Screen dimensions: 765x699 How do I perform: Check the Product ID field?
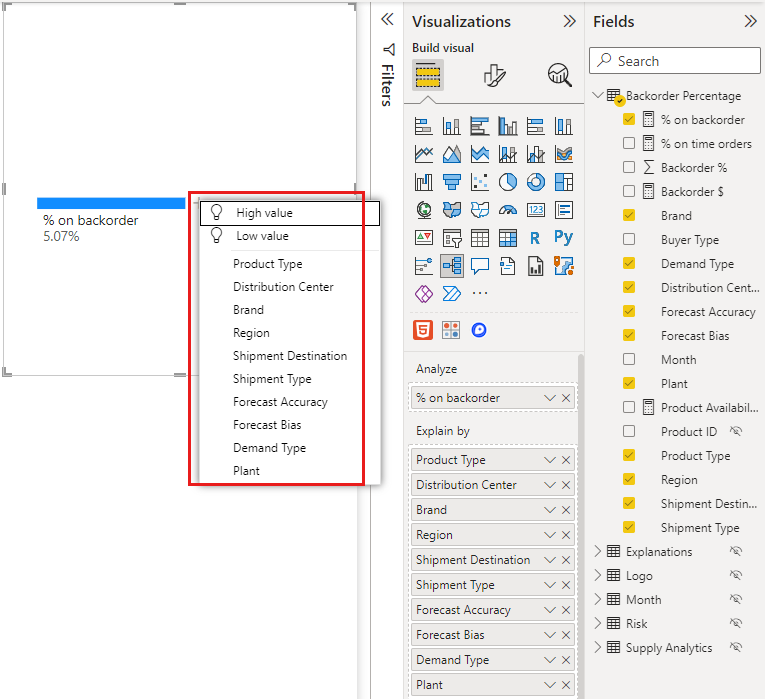(629, 431)
